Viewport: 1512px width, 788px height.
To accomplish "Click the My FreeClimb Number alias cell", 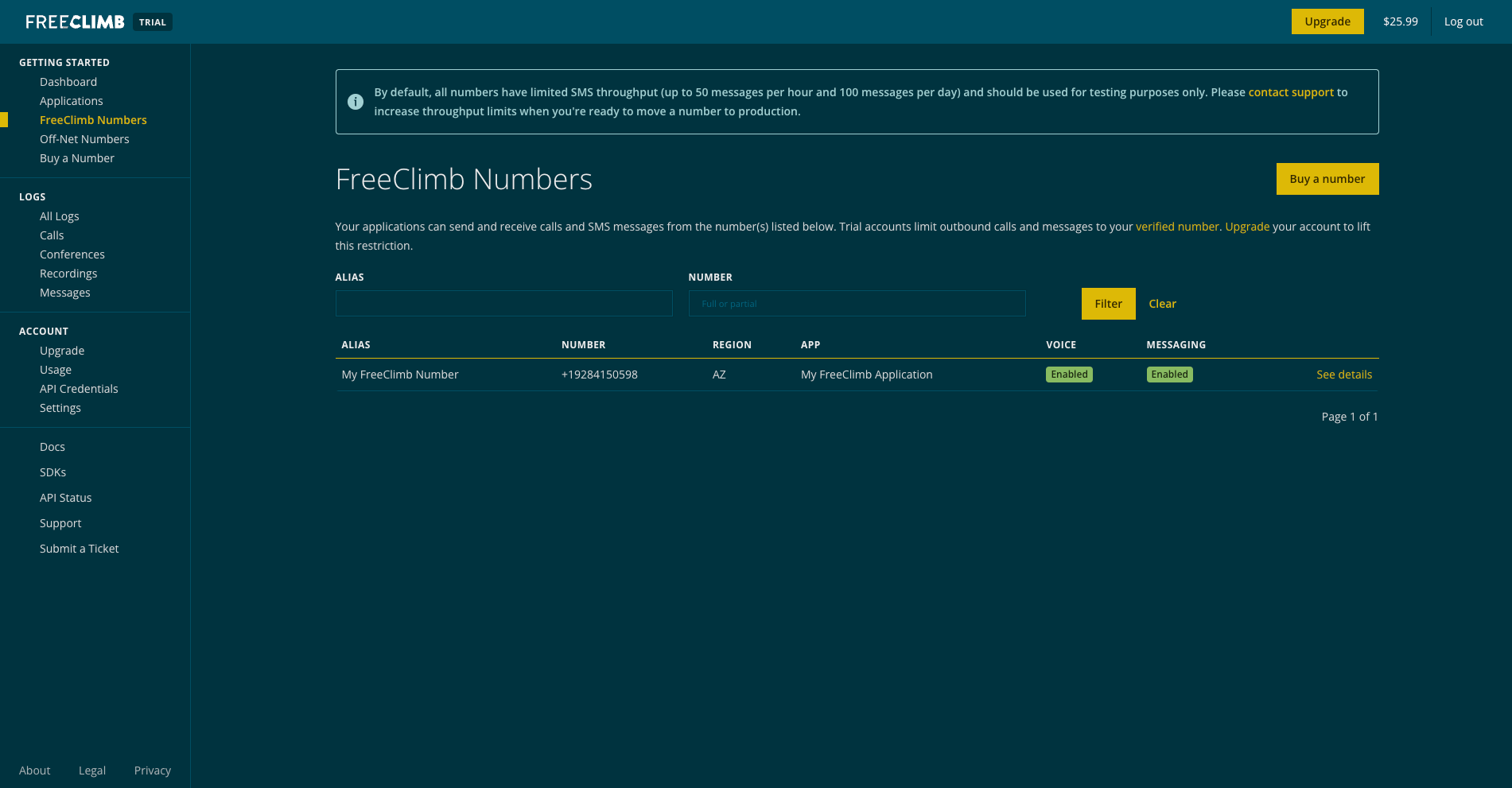I will coord(400,375).
